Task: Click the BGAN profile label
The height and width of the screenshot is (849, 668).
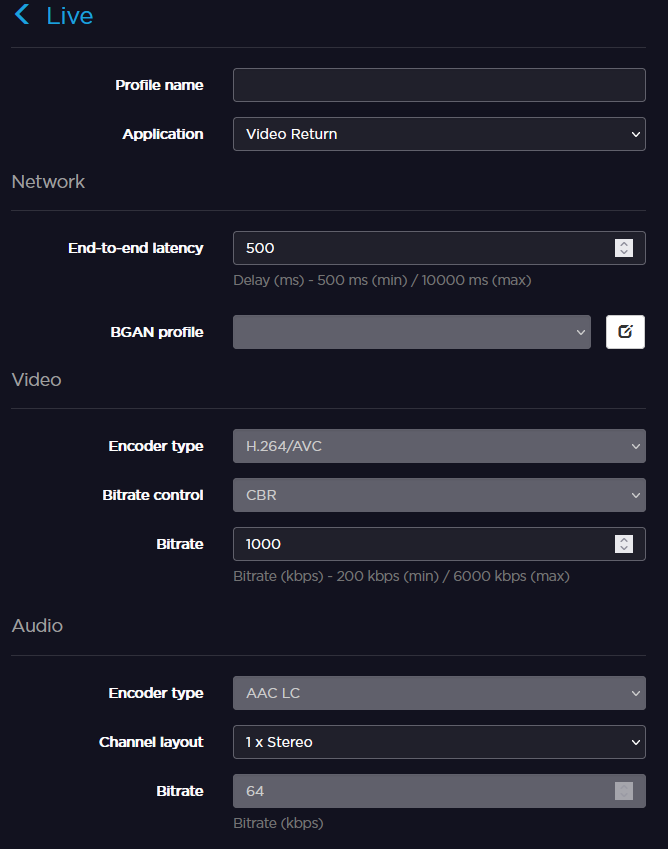Action: 156,332
